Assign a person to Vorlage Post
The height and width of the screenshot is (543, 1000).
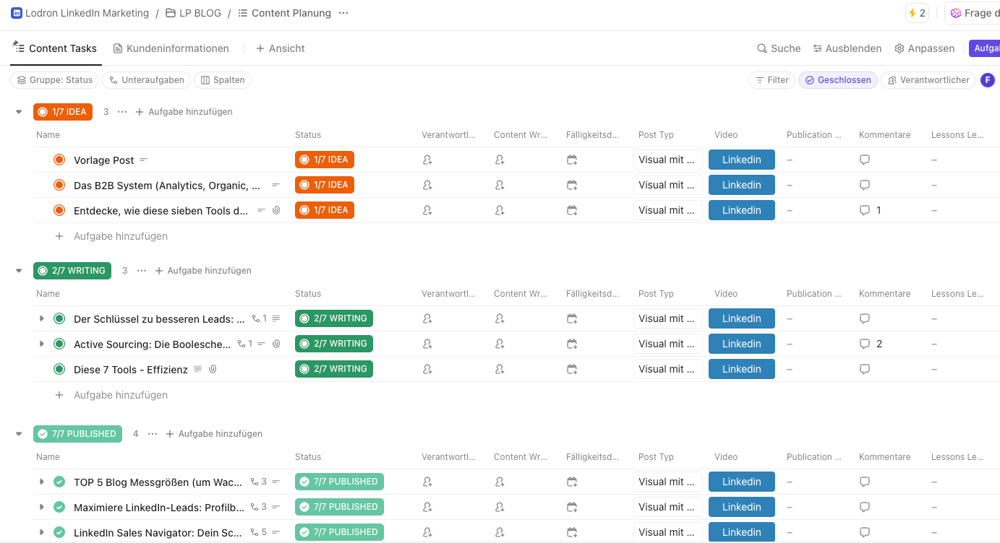coord(427,160)
